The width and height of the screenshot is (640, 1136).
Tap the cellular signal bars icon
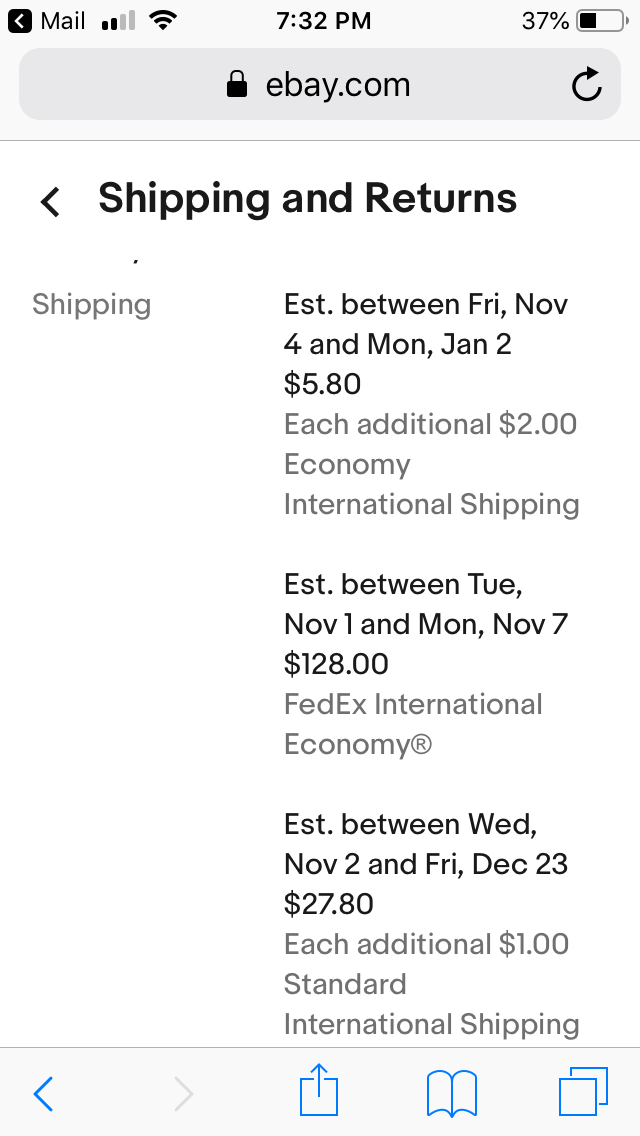pyautogui.click(x=118, y=21)
